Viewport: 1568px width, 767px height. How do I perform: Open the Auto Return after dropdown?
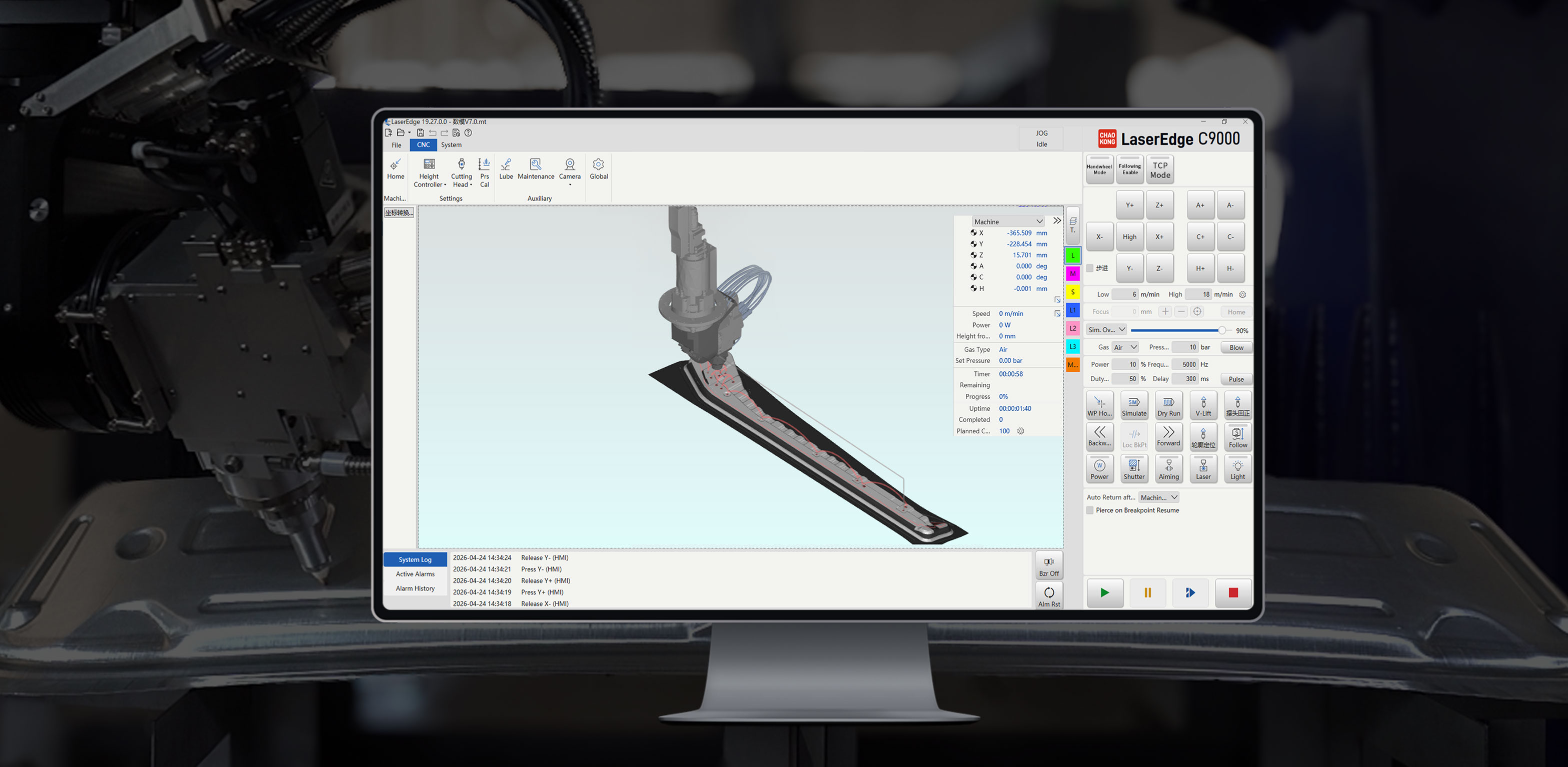[x=1159, y=497]
